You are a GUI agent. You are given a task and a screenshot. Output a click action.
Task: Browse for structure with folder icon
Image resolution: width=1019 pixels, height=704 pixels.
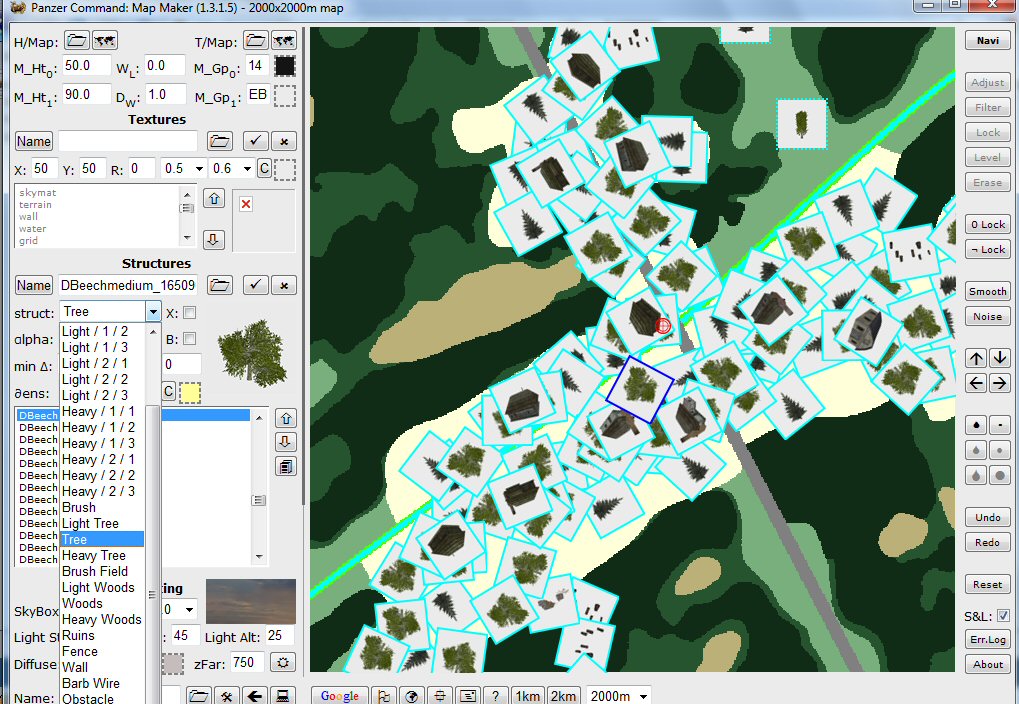[x=220, y=285]
